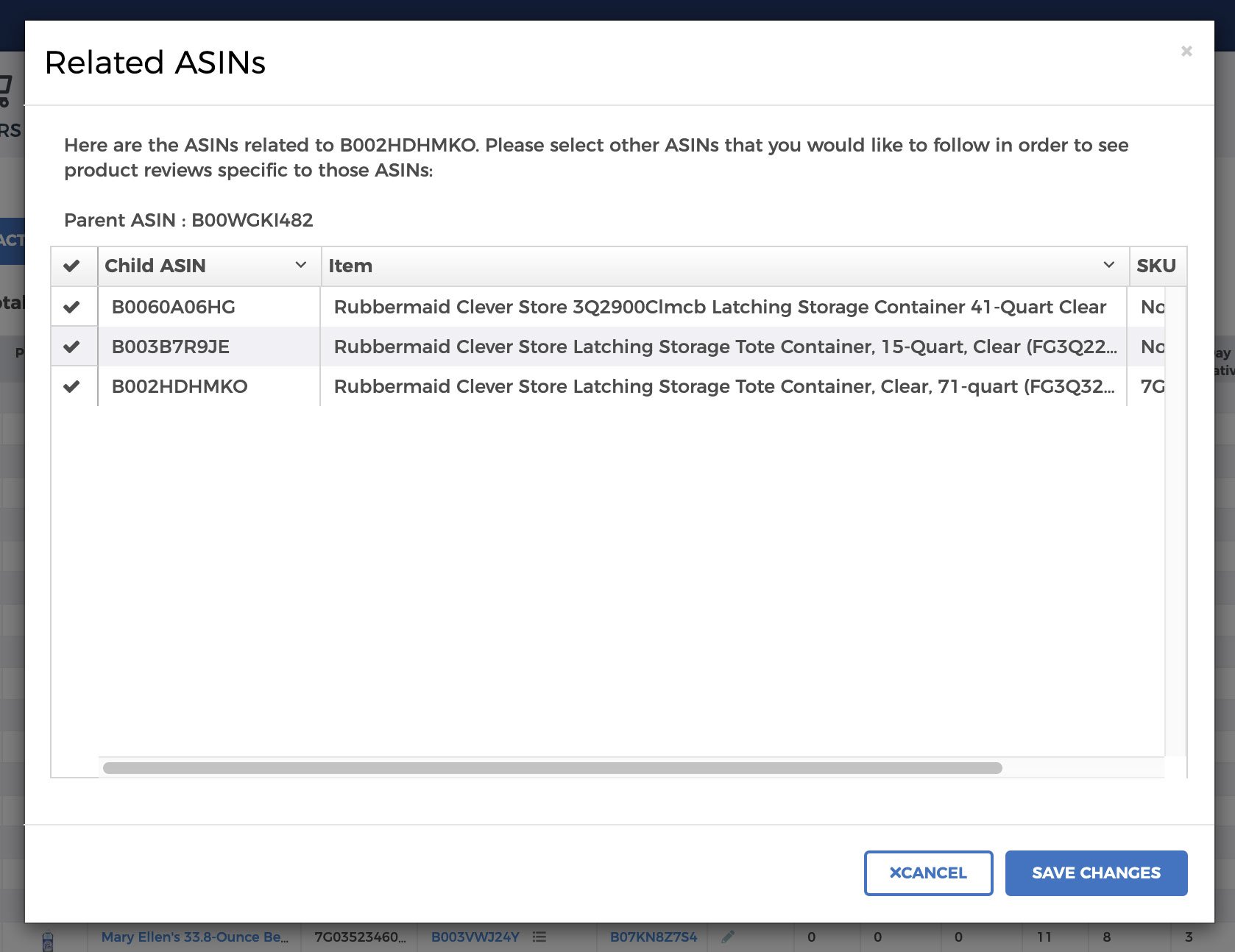This screenshot has width=1235, height=952.
Task: Click the list icon beside B003VWJ24Y
Action: point(539,937)
